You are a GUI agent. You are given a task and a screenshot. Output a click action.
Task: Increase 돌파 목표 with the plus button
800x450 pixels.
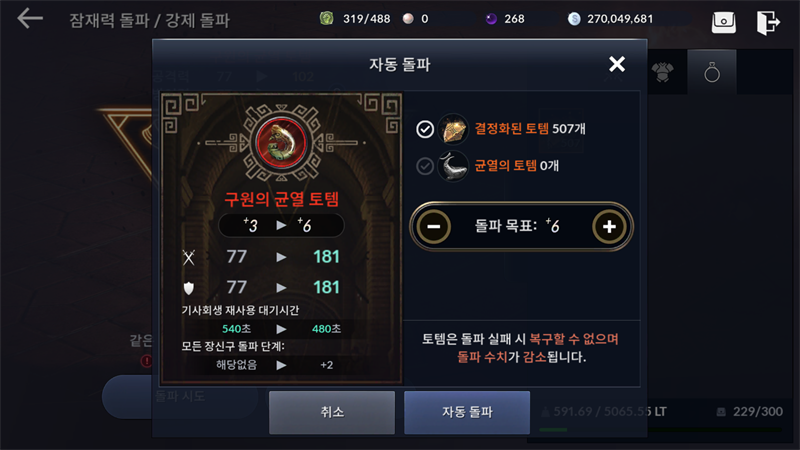pos(609,227)
